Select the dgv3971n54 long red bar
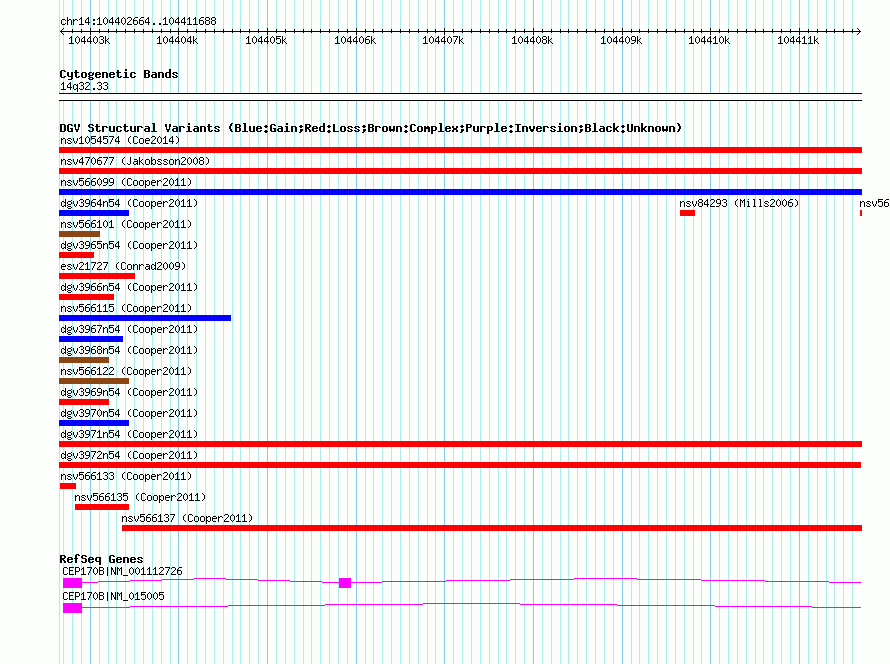Image resolution: width=890 pixels, height=664 pixels. coord(460,444)
